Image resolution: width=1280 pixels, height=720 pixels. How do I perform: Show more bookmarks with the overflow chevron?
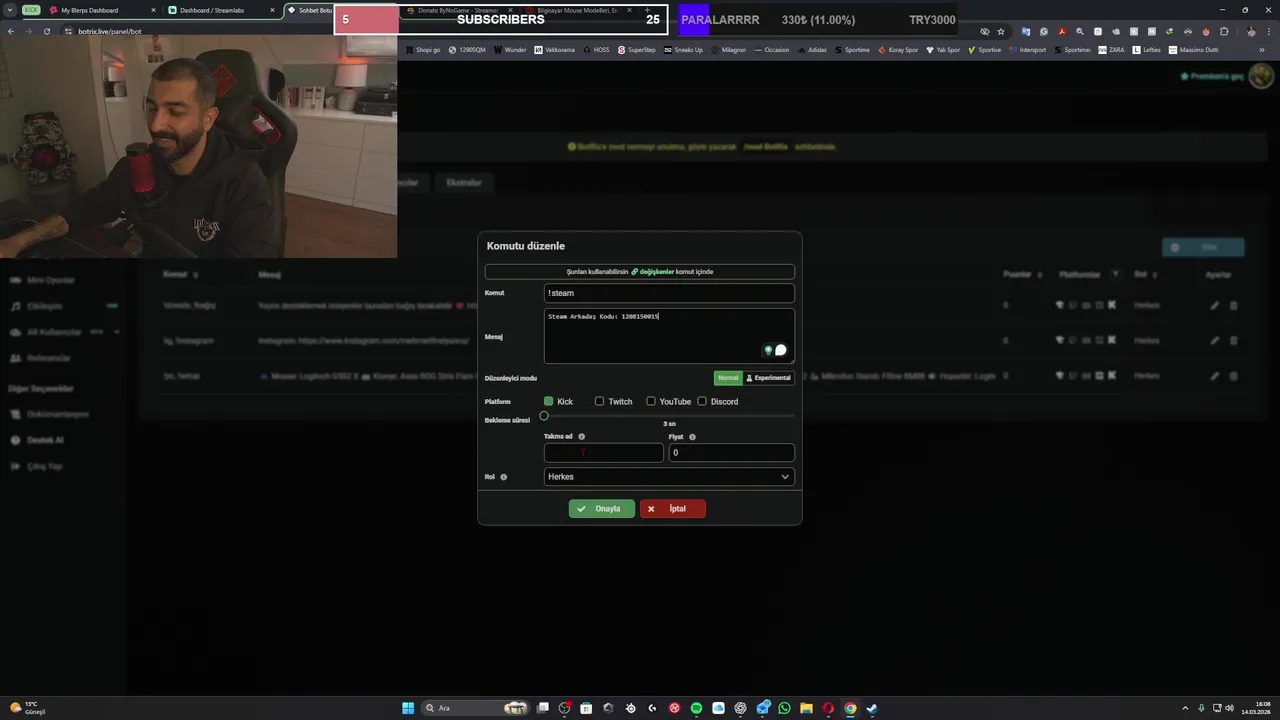click(1262, 50)
